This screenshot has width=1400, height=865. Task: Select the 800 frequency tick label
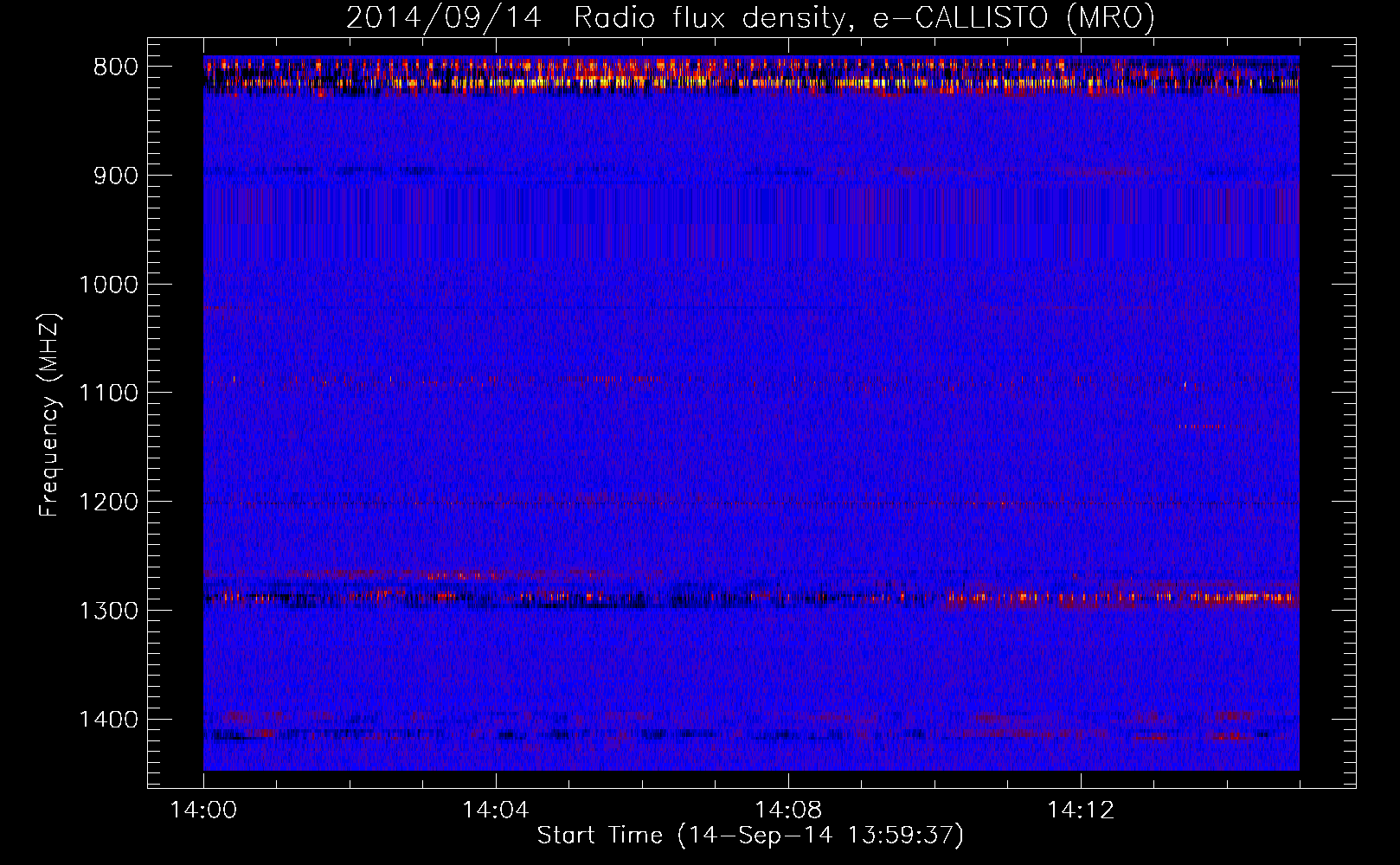click(x=116, y=67)
